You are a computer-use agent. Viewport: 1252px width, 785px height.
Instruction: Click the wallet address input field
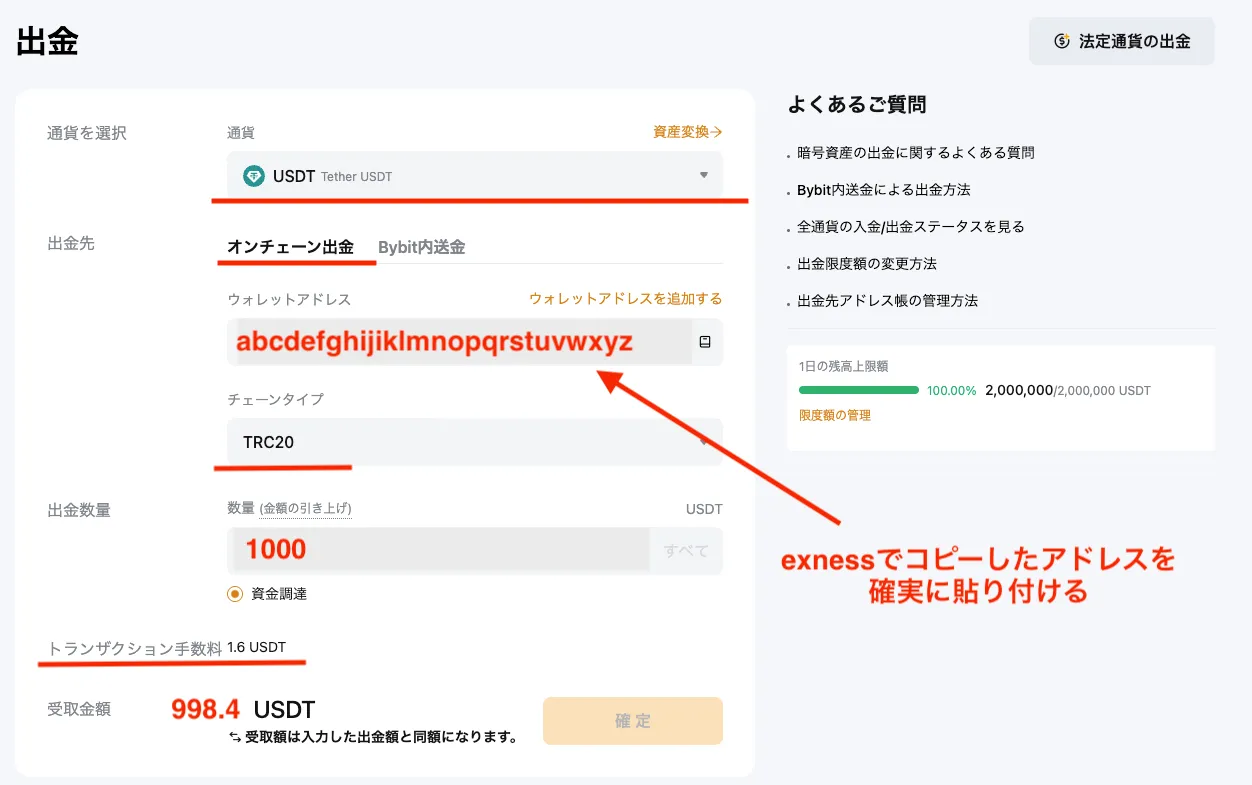475,342
